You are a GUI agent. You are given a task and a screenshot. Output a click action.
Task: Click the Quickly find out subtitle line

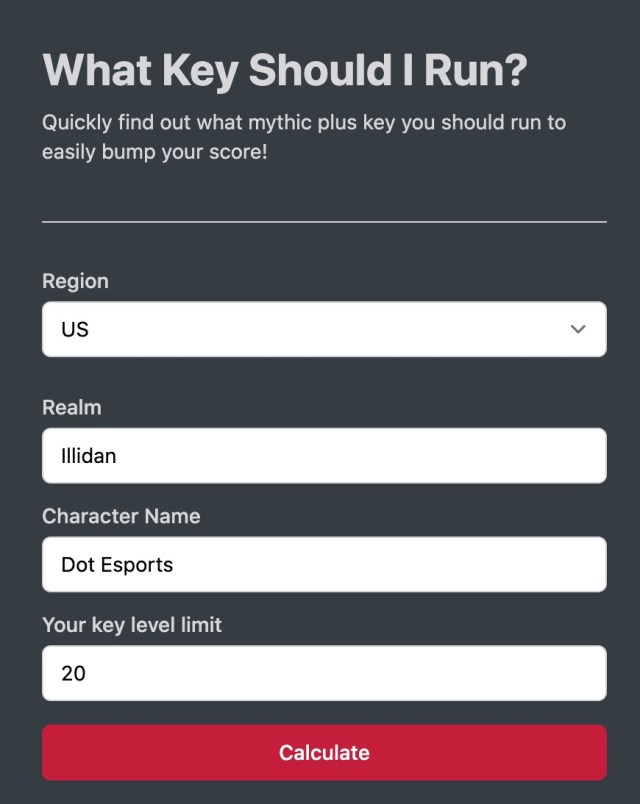304,123
